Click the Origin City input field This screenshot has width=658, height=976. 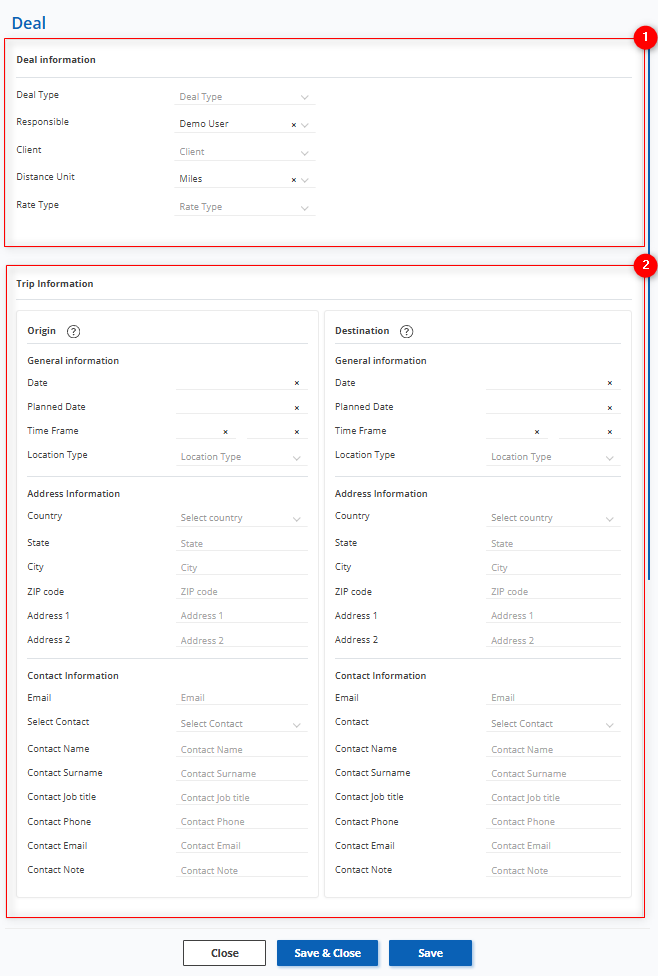click(241, 568)
